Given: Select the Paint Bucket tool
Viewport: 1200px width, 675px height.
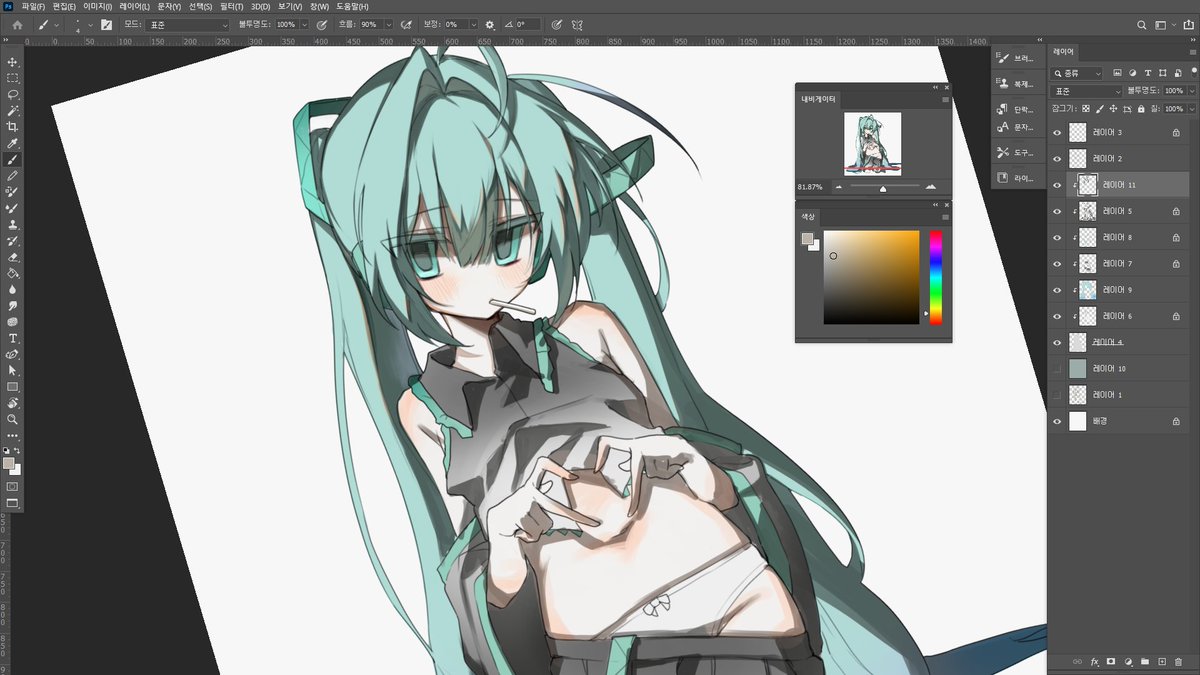Looking at the screenshot, I should pos(13,273).
